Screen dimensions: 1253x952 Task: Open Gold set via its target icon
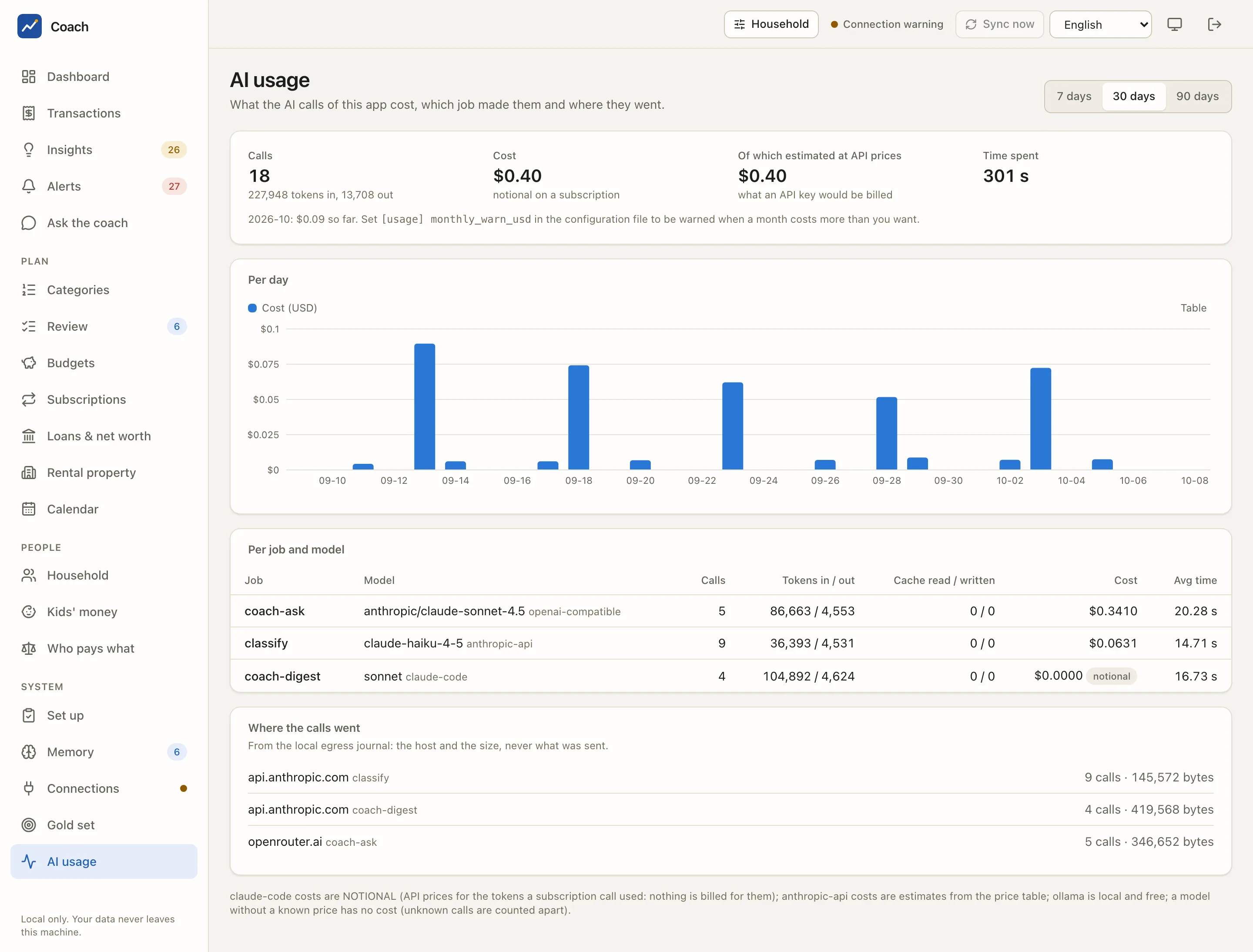29,825
